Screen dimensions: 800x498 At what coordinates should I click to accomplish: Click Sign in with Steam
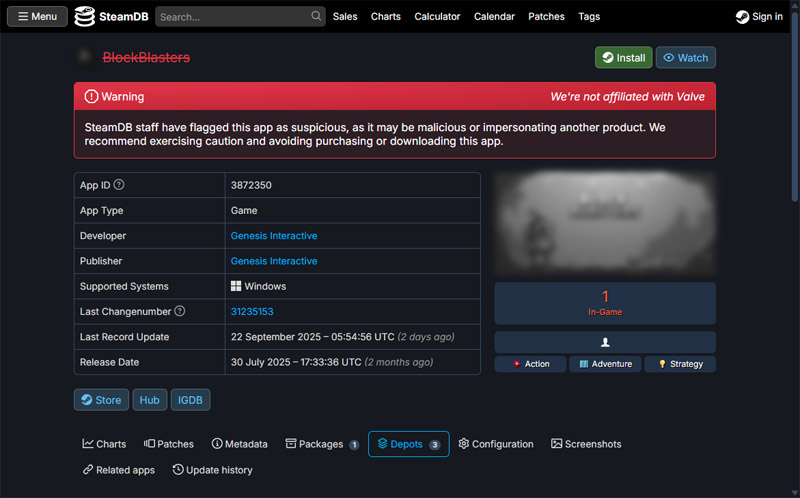(759, 16)
